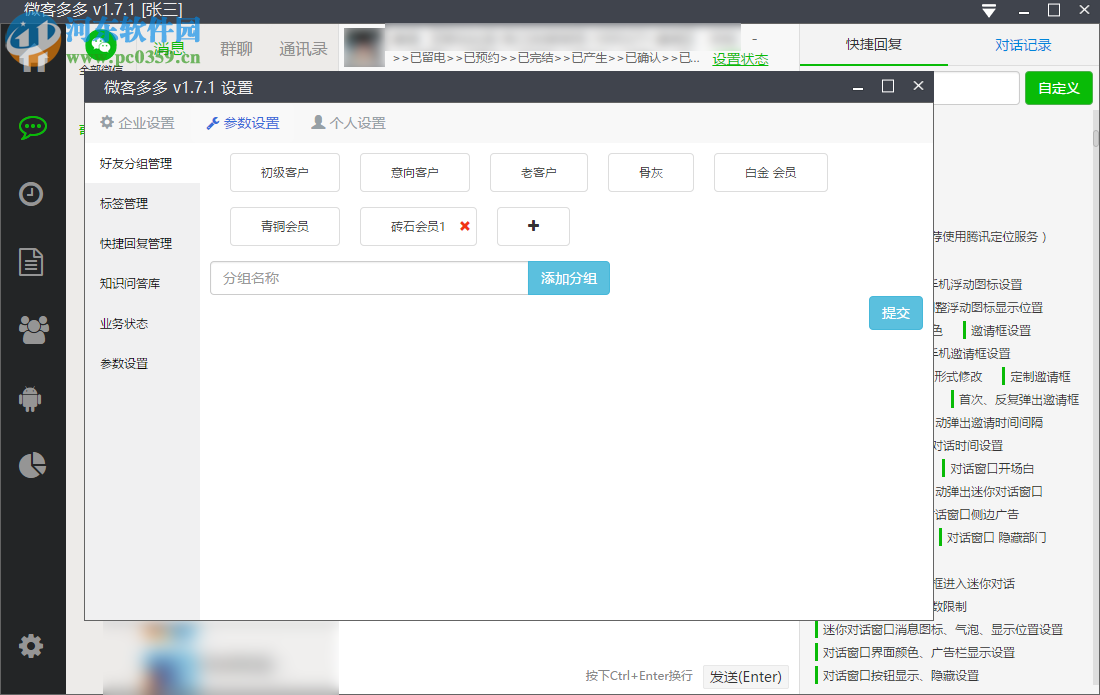
Task: Open the settings gear icon at bottom
Action: pyautogui.click(x=32, y=645)
